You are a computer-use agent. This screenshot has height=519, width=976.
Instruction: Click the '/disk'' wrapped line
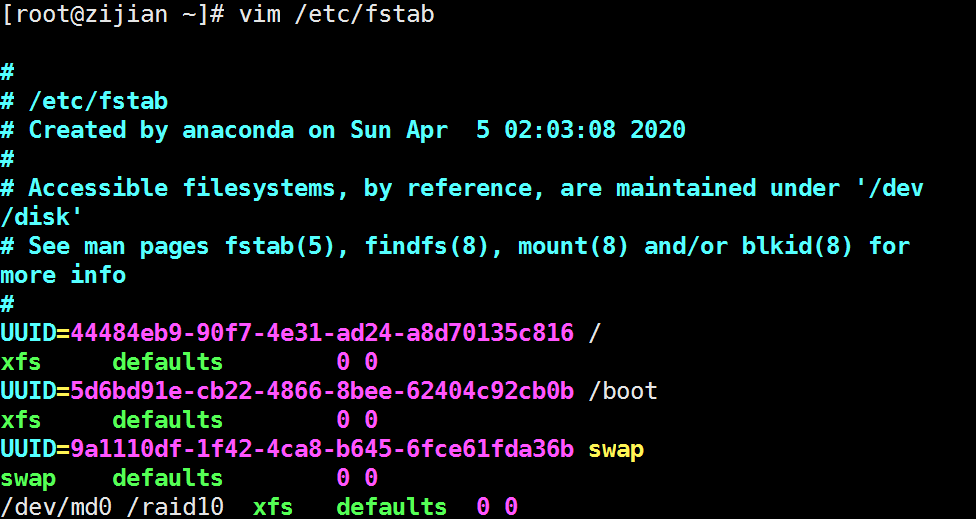click(42, 217)
